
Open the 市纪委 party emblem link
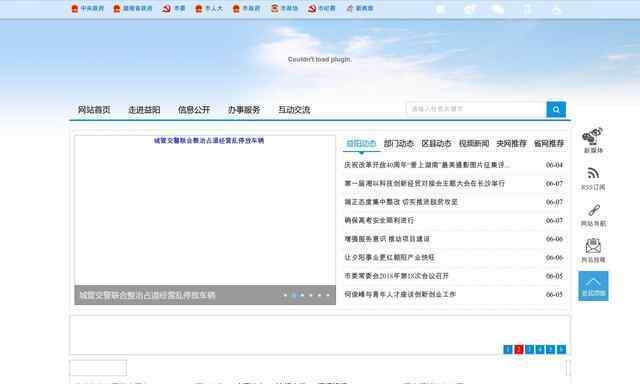point(322,9)
